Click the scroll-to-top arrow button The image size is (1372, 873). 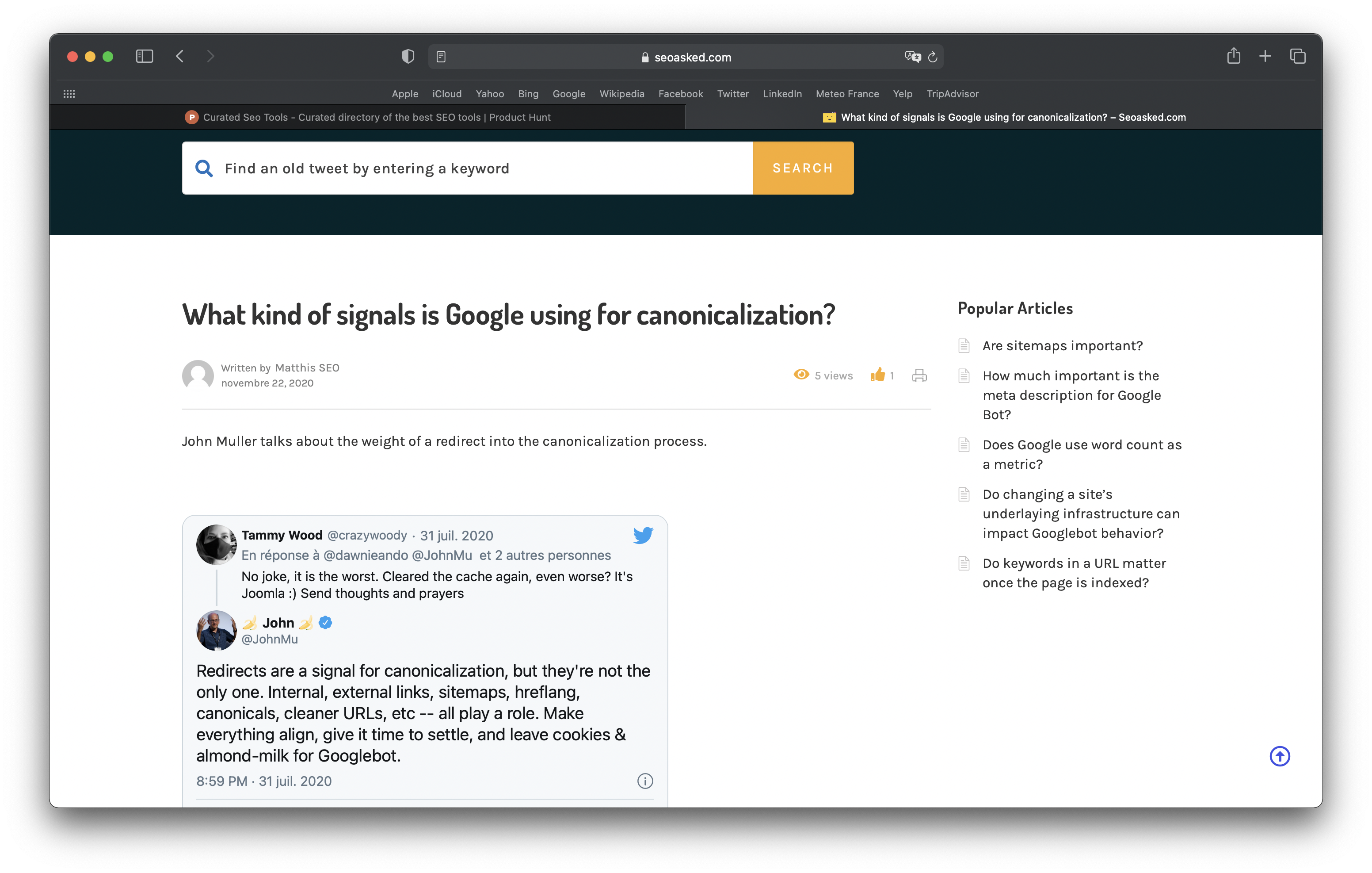[1279, 756]
